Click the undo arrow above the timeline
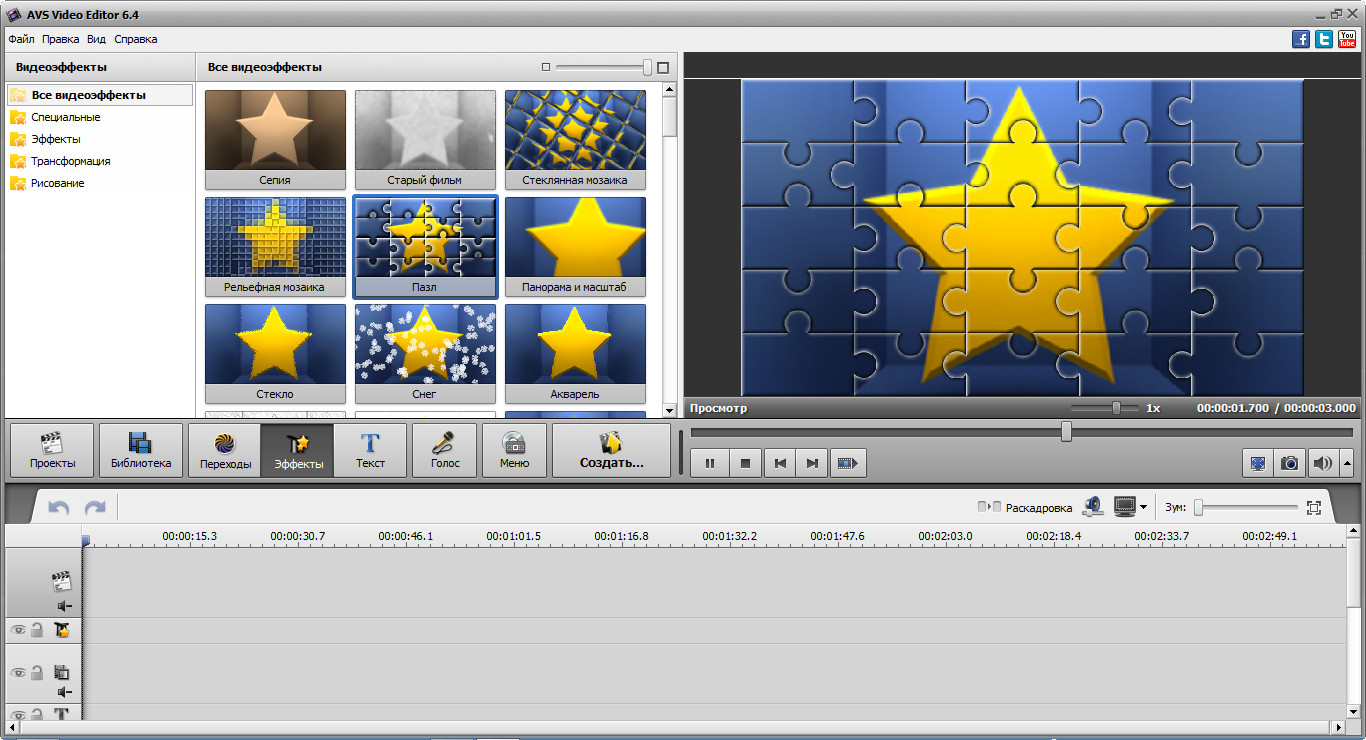This screenshot has height=740, width=1366. click(59, 508)
